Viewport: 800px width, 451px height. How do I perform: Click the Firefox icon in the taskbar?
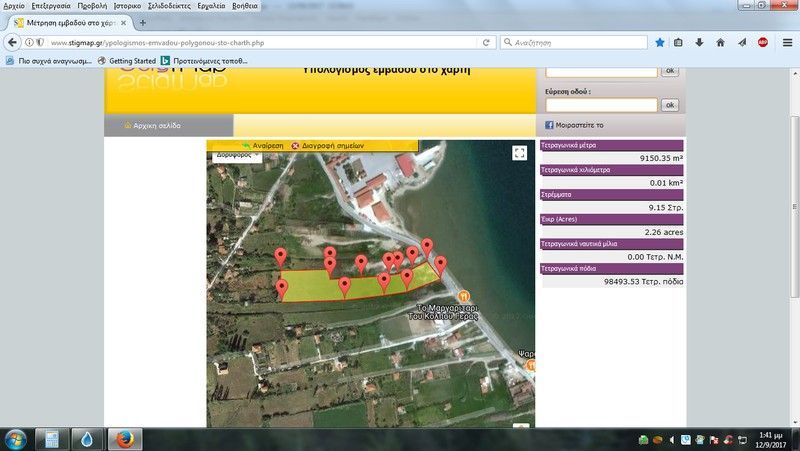click(x=124, y=439)
